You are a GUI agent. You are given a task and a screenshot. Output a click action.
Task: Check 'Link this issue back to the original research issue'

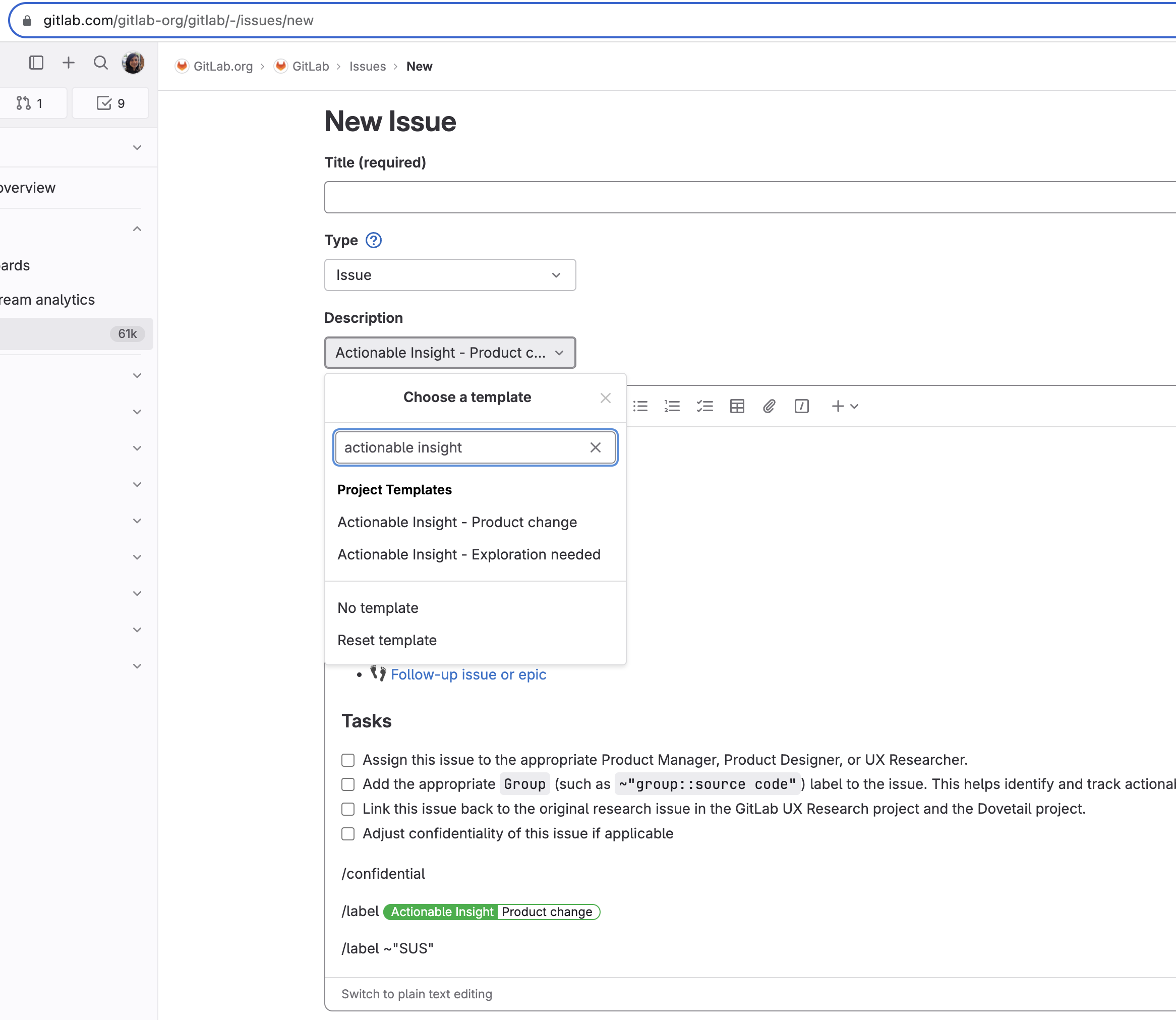click(x=347, y=809)
